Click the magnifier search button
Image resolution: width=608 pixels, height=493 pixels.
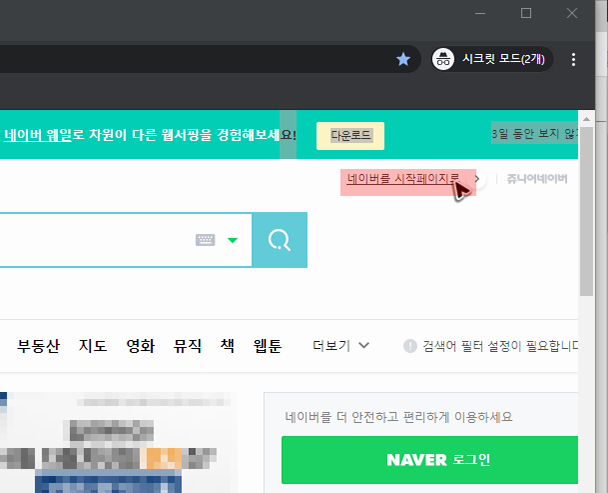280,240
